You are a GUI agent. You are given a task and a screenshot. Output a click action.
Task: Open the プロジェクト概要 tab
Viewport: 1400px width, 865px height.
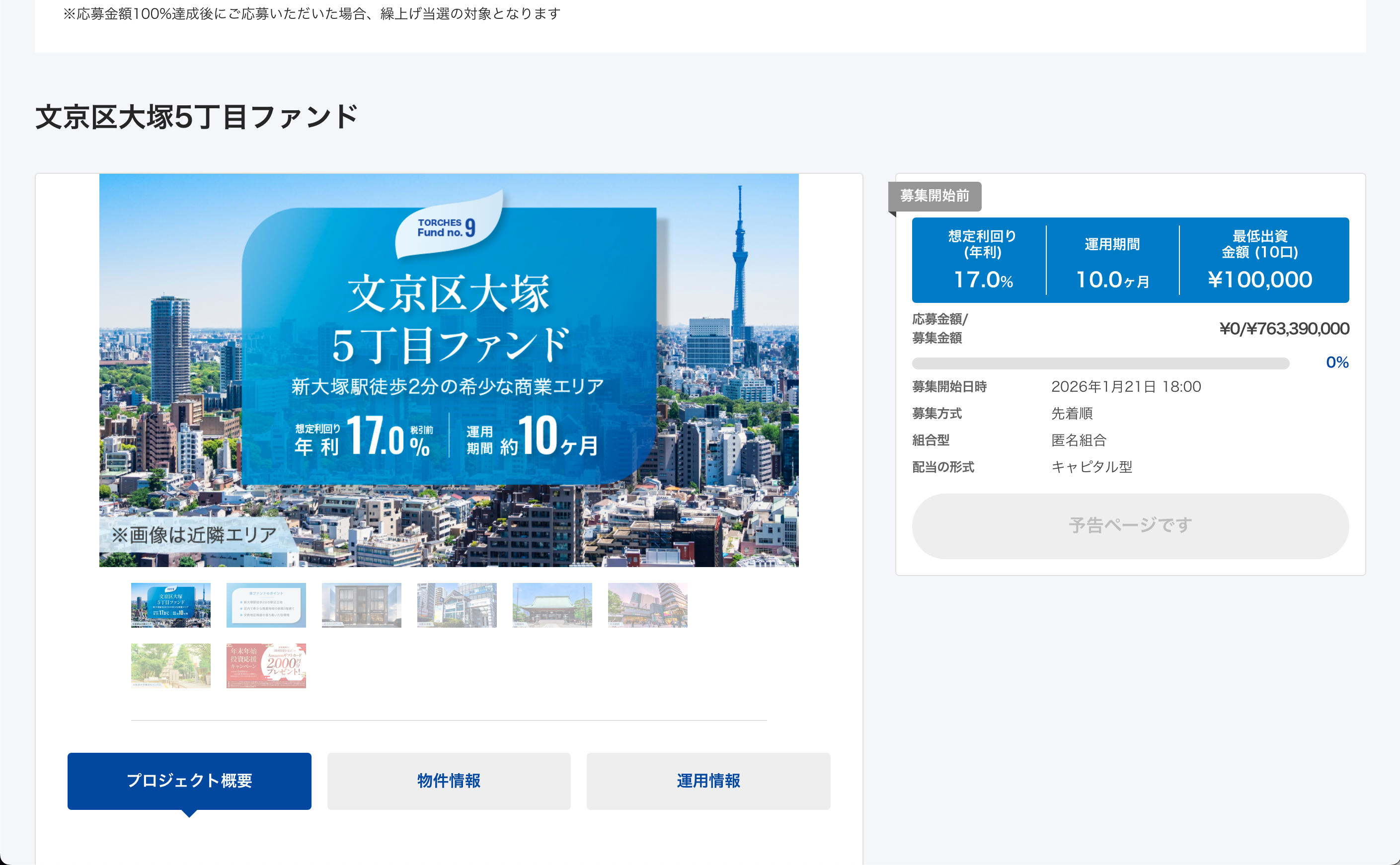189,780
